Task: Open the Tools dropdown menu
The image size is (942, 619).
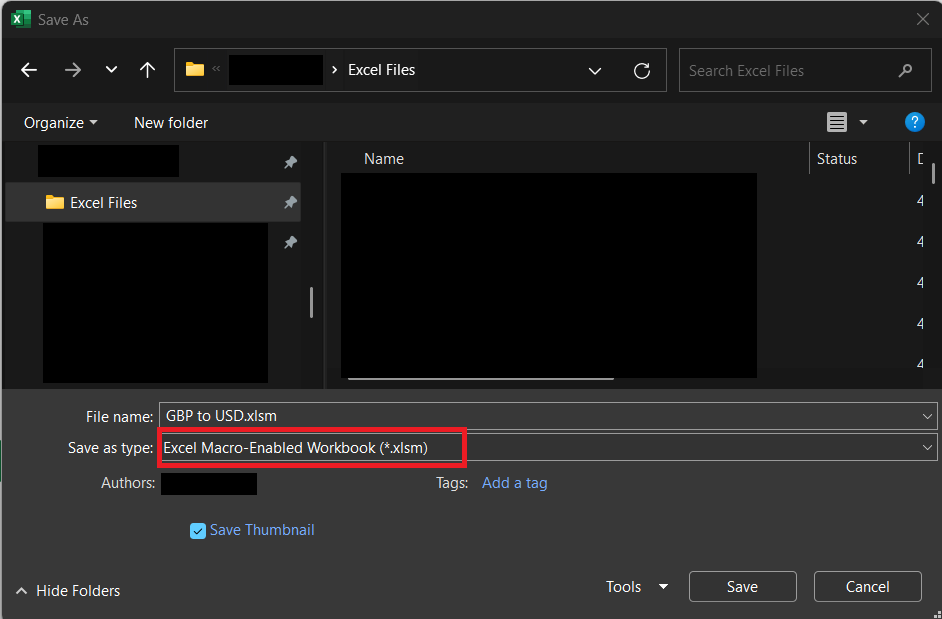Action: pyautogui.click(x=637, y=587)
